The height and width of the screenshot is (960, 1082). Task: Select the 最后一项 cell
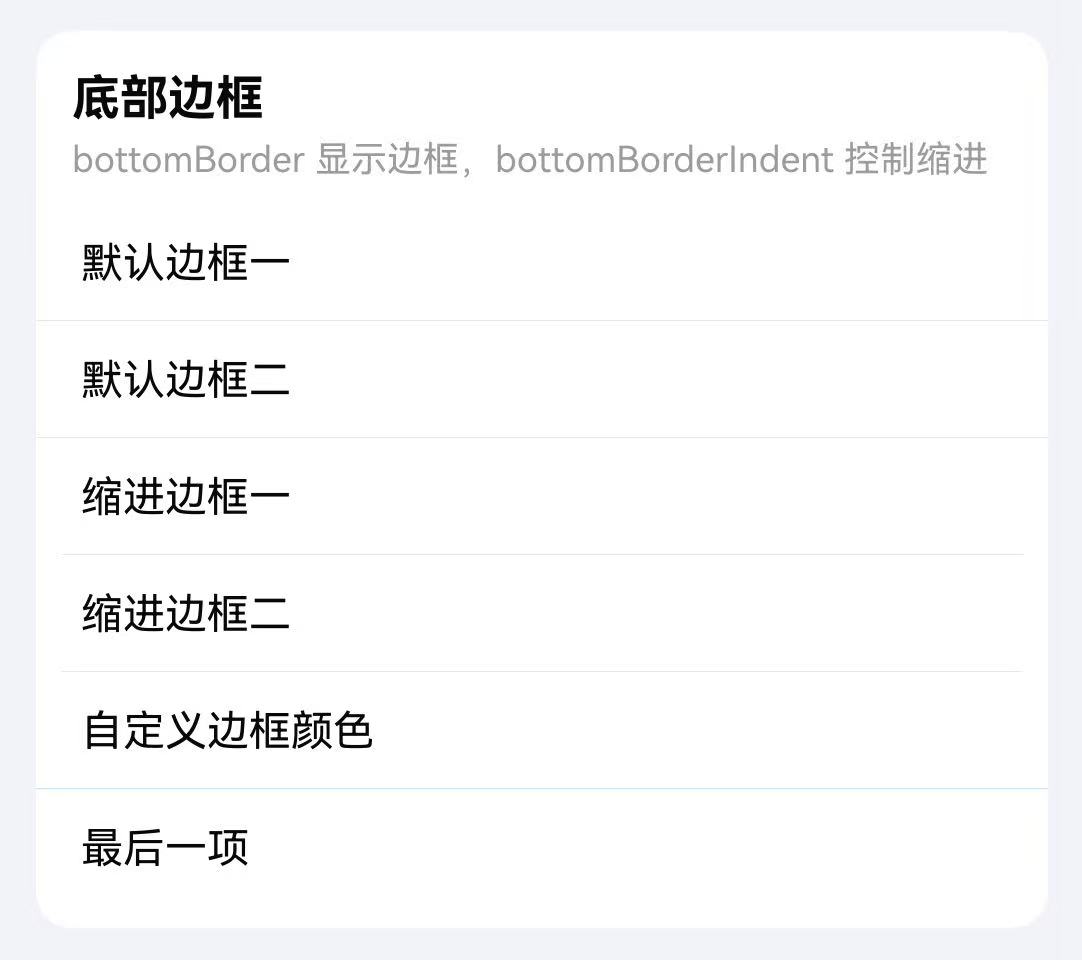tap(540, 848)
